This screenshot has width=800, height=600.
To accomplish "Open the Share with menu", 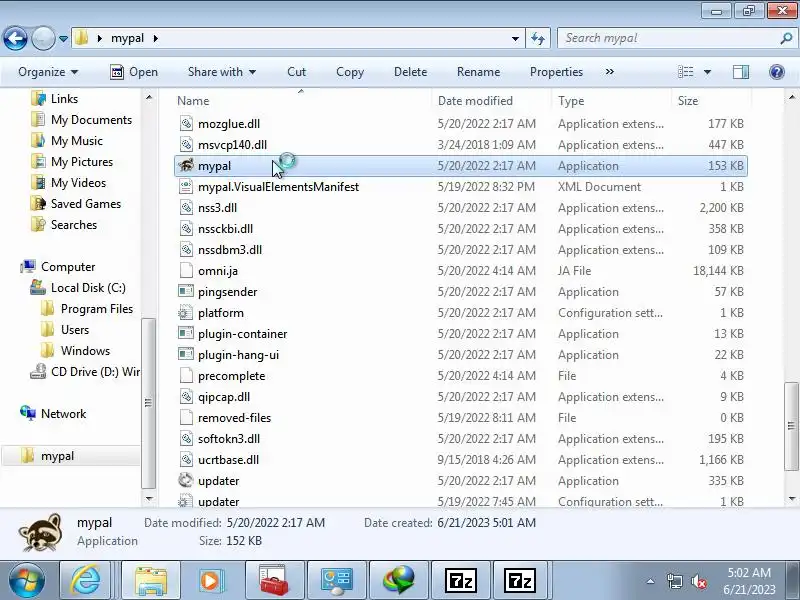I will pyautogui.click(x=221, y=72).
